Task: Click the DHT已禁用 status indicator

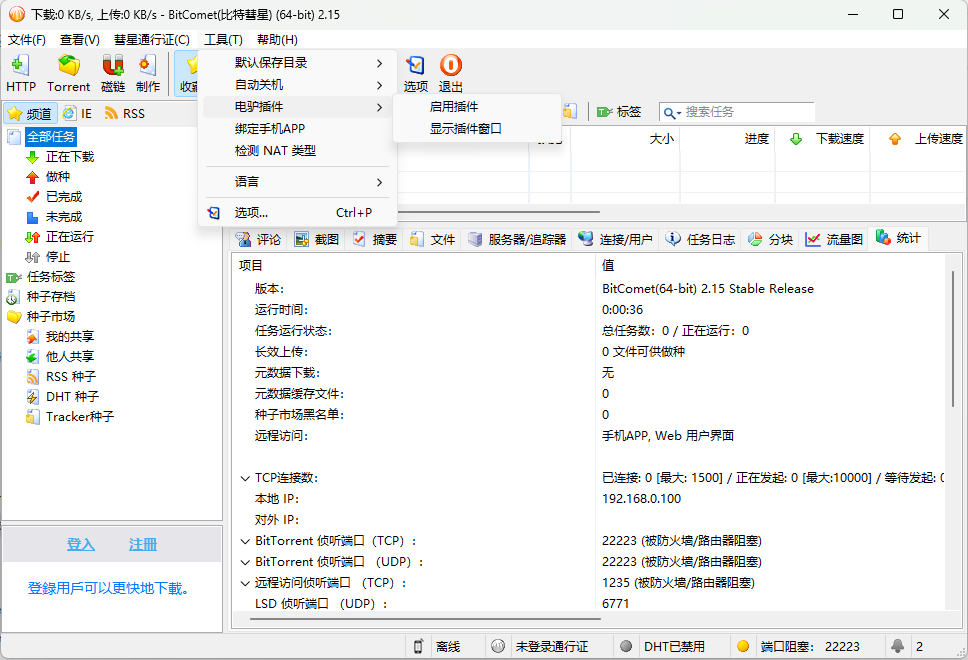Action: pos(662,646)
